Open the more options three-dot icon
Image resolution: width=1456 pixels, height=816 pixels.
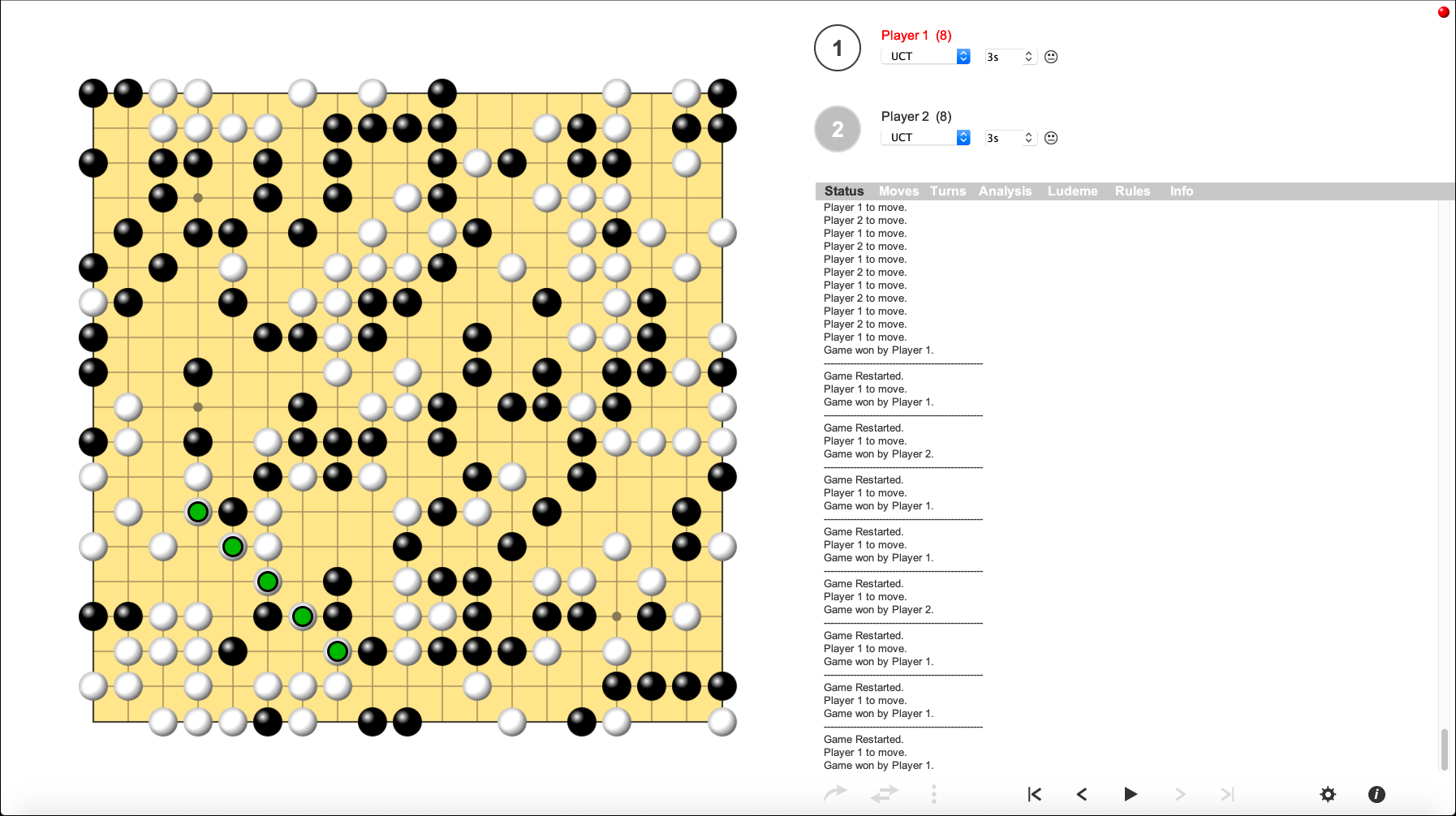tap(934, 794)
